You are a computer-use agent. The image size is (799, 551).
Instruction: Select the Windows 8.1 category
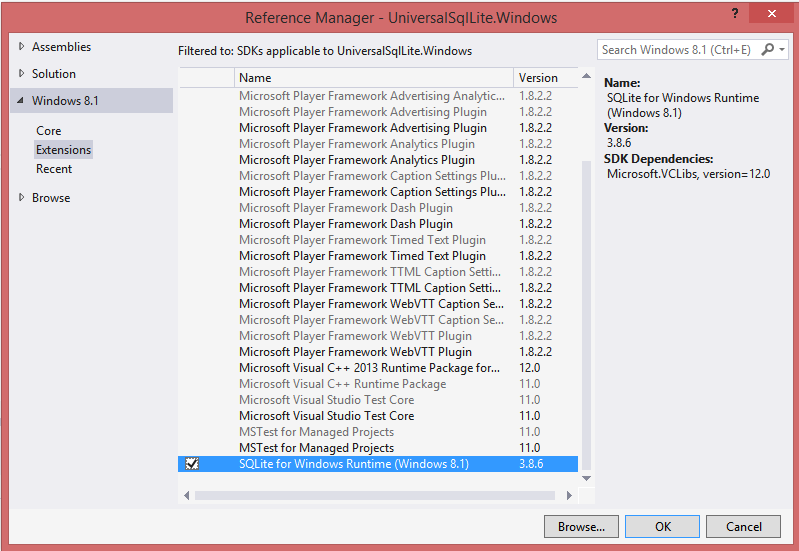(x=92, y=100)
